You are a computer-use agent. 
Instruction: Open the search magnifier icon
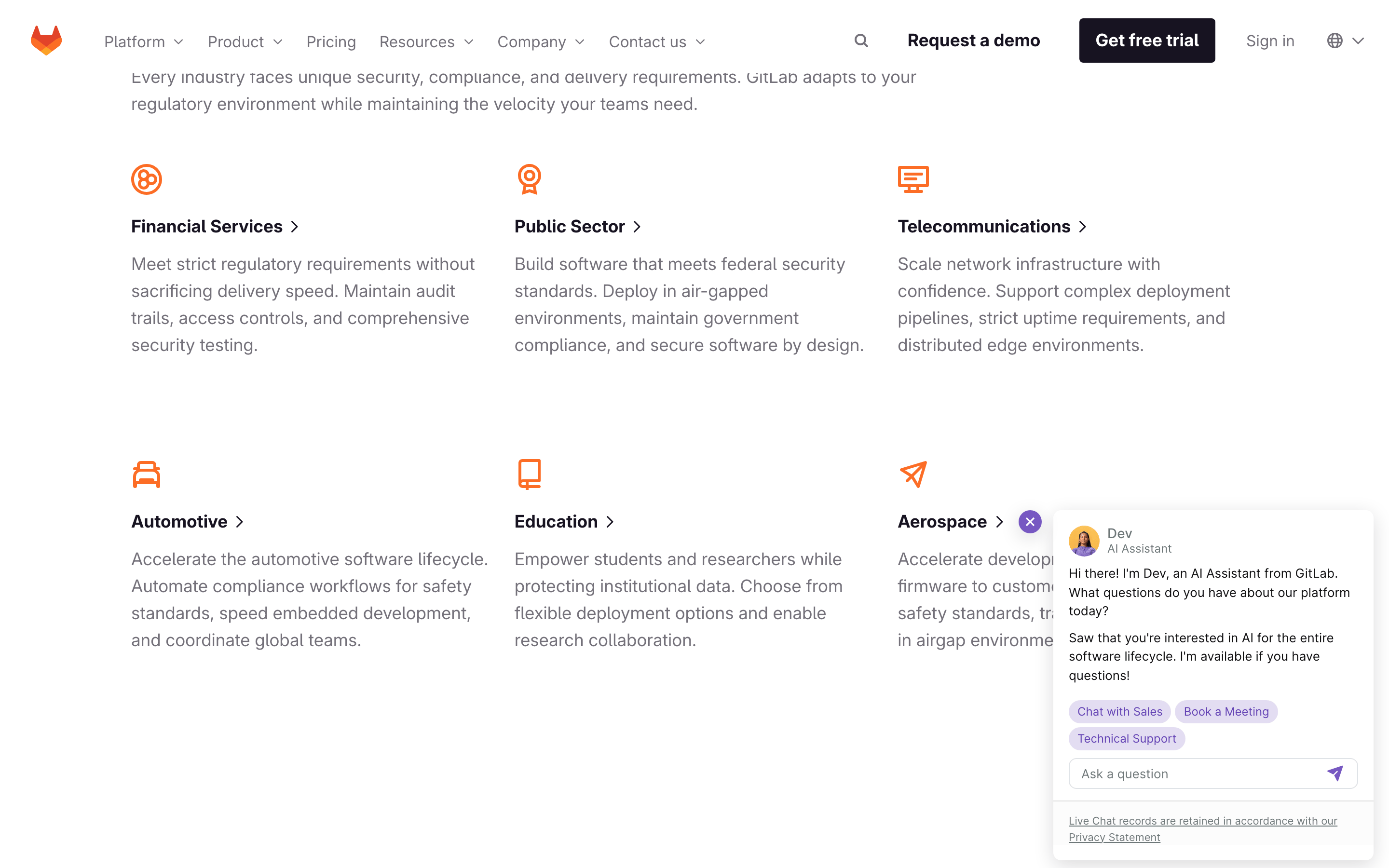[861, 41]
